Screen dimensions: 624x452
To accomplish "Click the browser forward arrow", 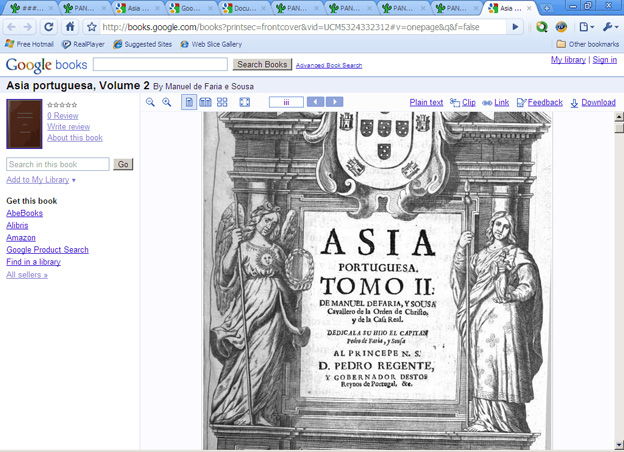I will [27, 27].
